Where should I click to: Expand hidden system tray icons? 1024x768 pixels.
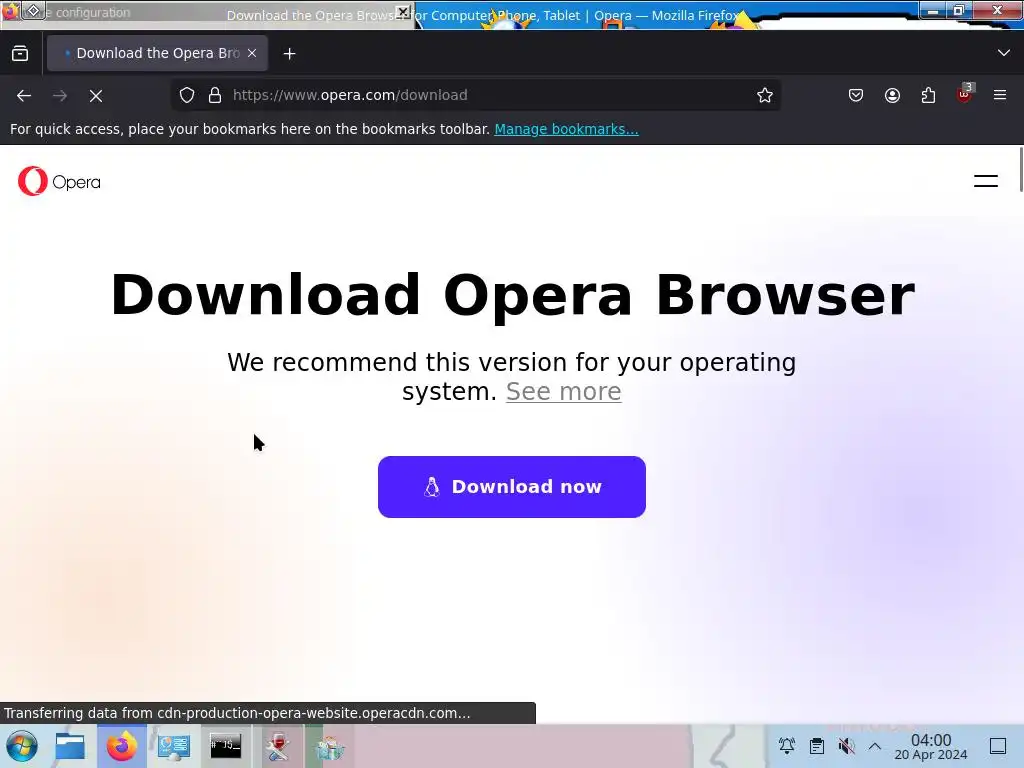875,746
